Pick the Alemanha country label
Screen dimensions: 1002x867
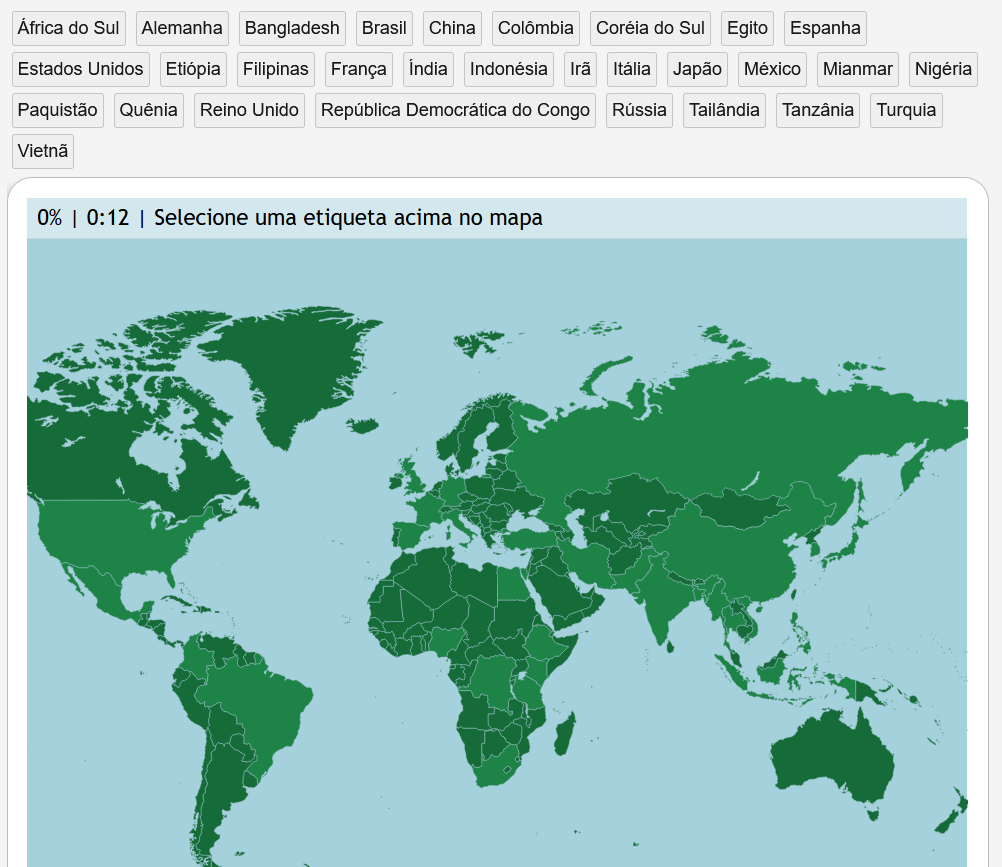182,28
